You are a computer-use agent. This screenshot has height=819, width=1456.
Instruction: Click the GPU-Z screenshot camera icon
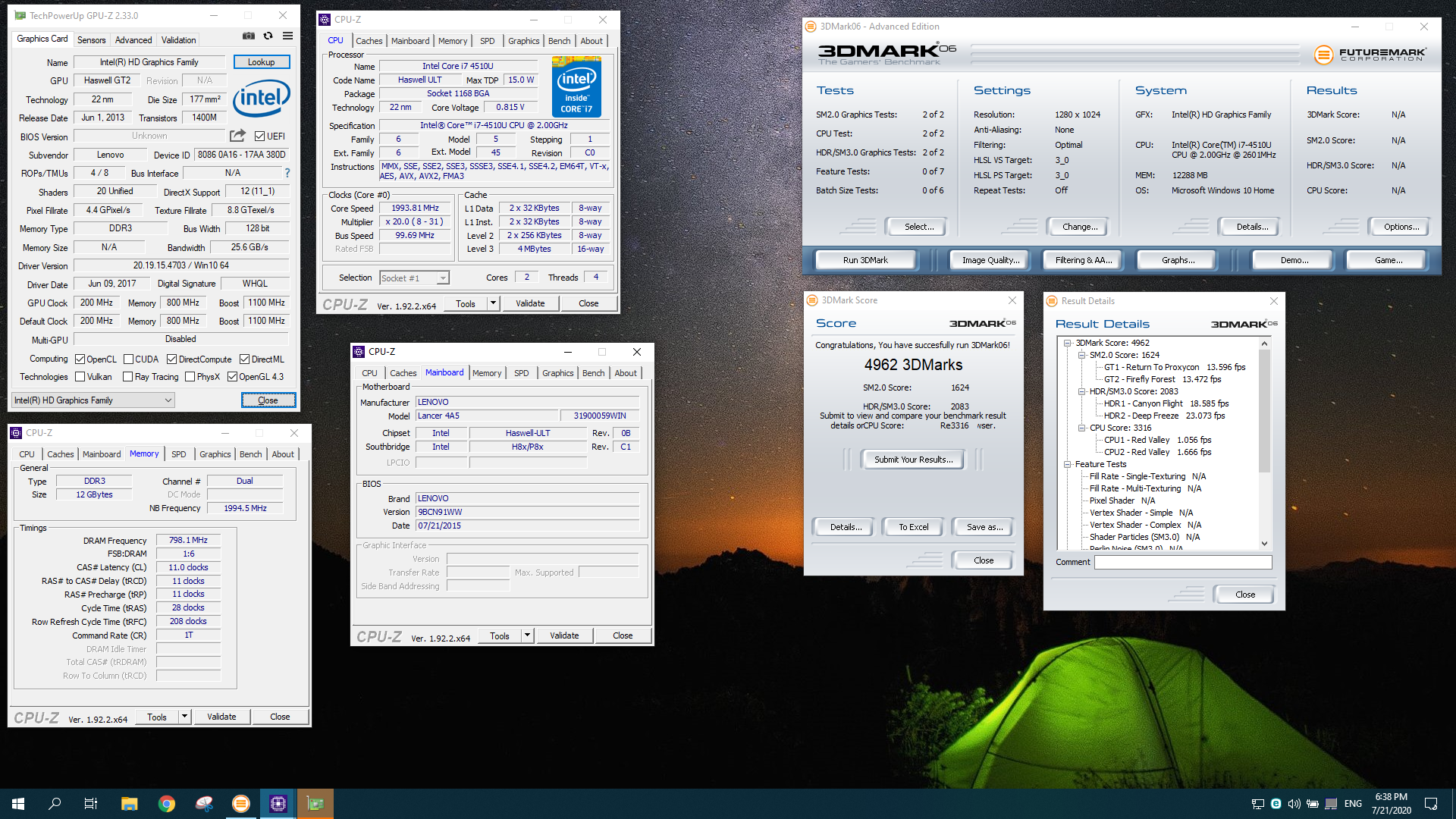(248, 36)
